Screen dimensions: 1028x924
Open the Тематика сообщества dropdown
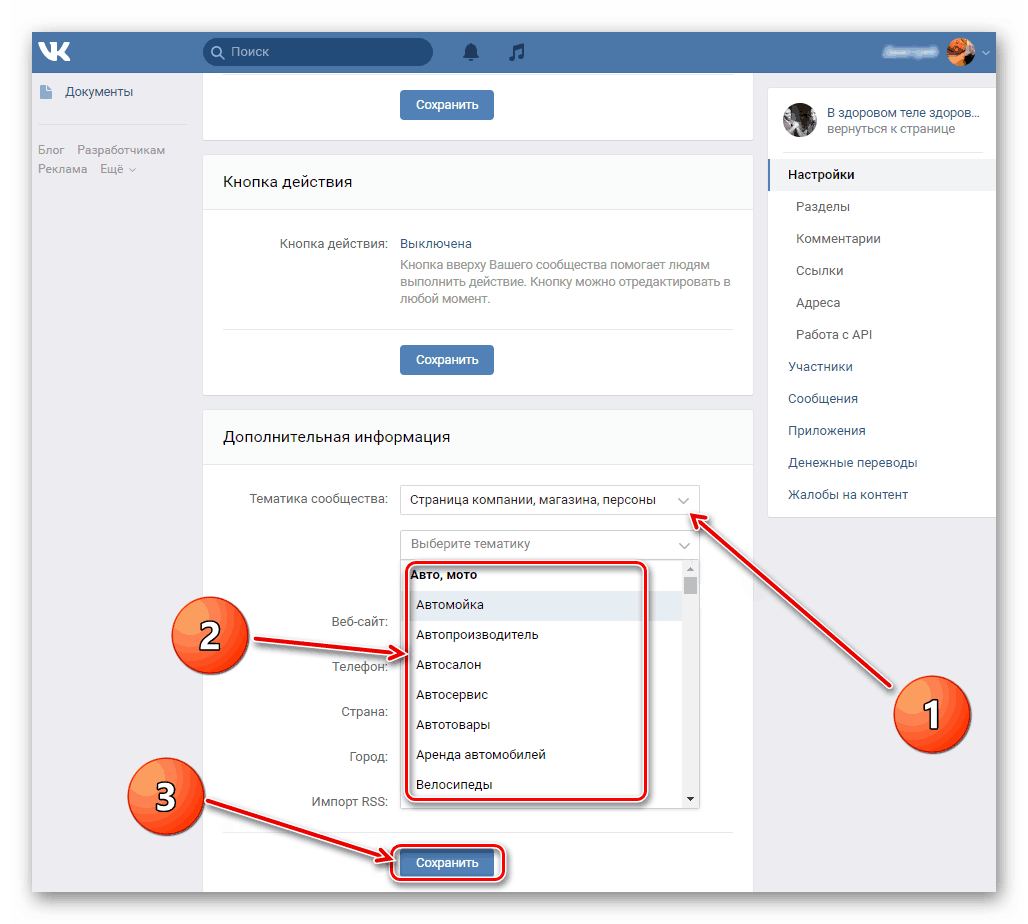tap(549, 500)
